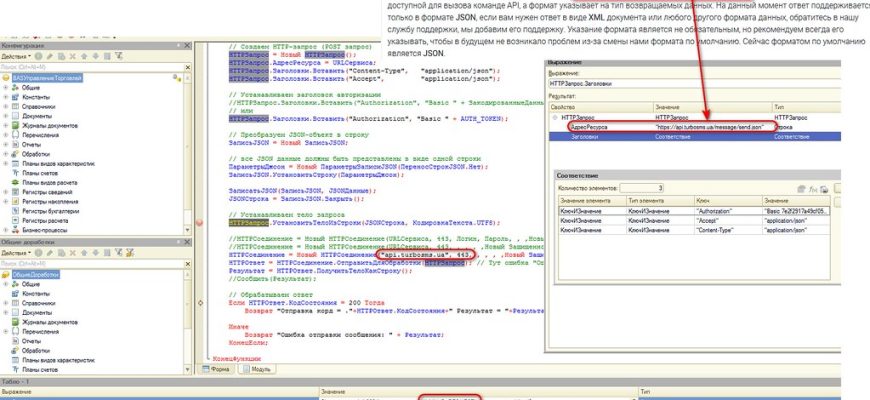Close the Конфигурация panel

[x=188, y=45]
